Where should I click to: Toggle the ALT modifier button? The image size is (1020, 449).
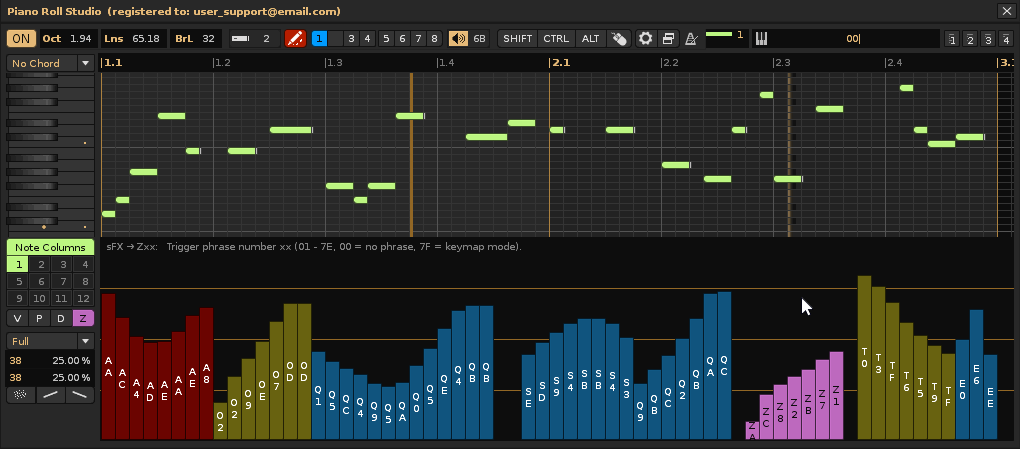pyautogui.click(x=591, y=39)
